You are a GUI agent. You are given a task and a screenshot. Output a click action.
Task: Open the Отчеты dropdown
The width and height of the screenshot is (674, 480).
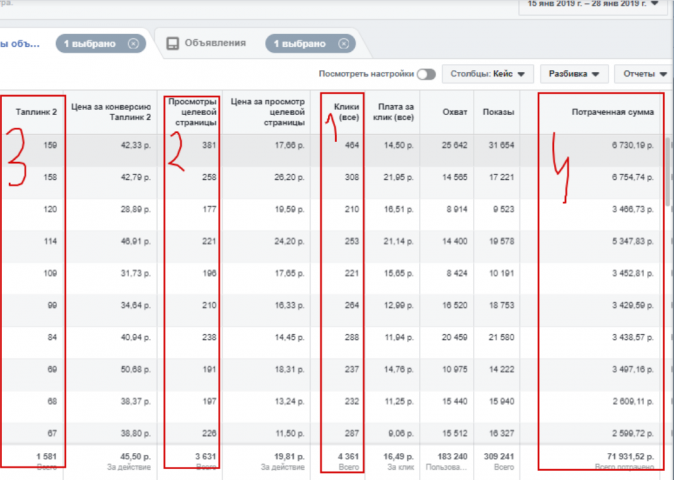pyautogui.click(x=644, y=74)
